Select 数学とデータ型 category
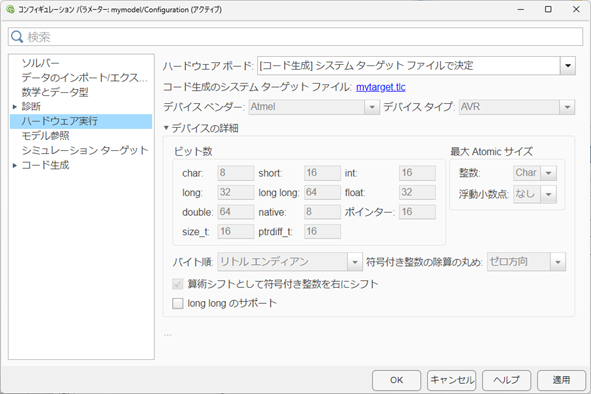 click(x=55, y=92)
